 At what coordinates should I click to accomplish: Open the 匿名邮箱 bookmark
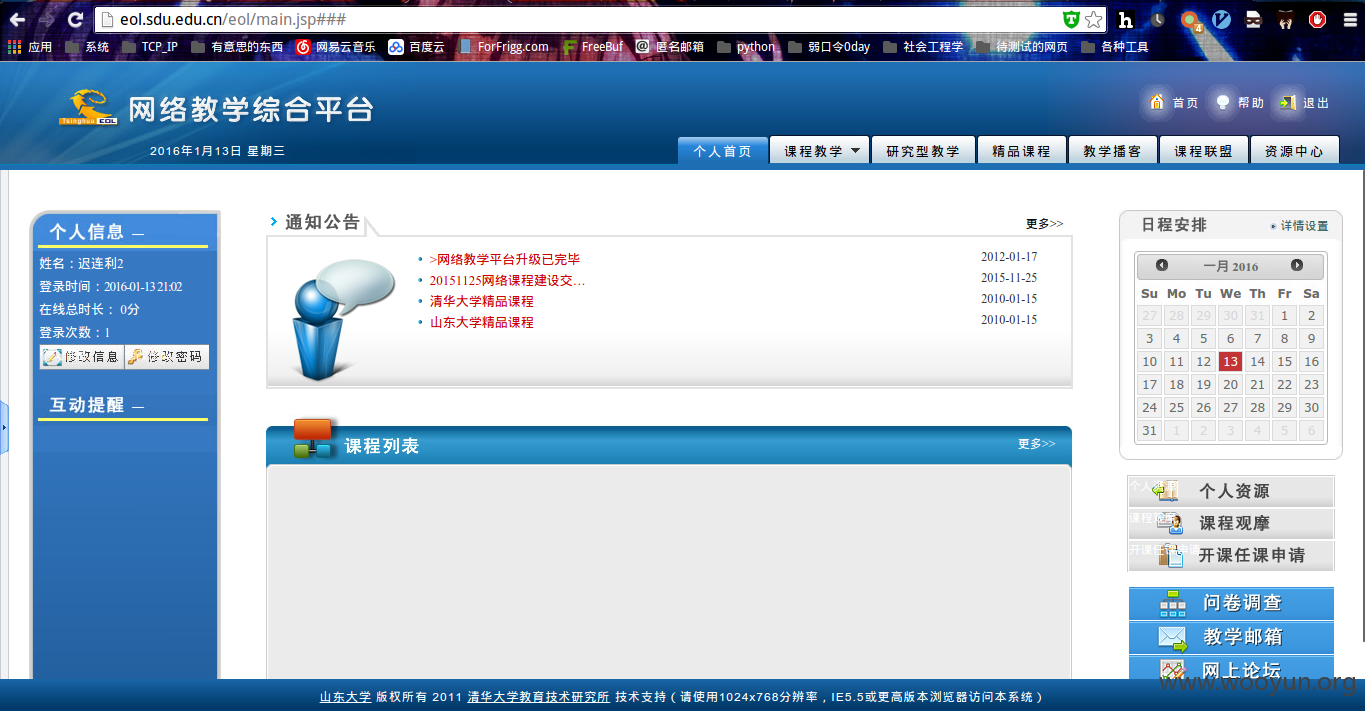click(x=669, y=46)
